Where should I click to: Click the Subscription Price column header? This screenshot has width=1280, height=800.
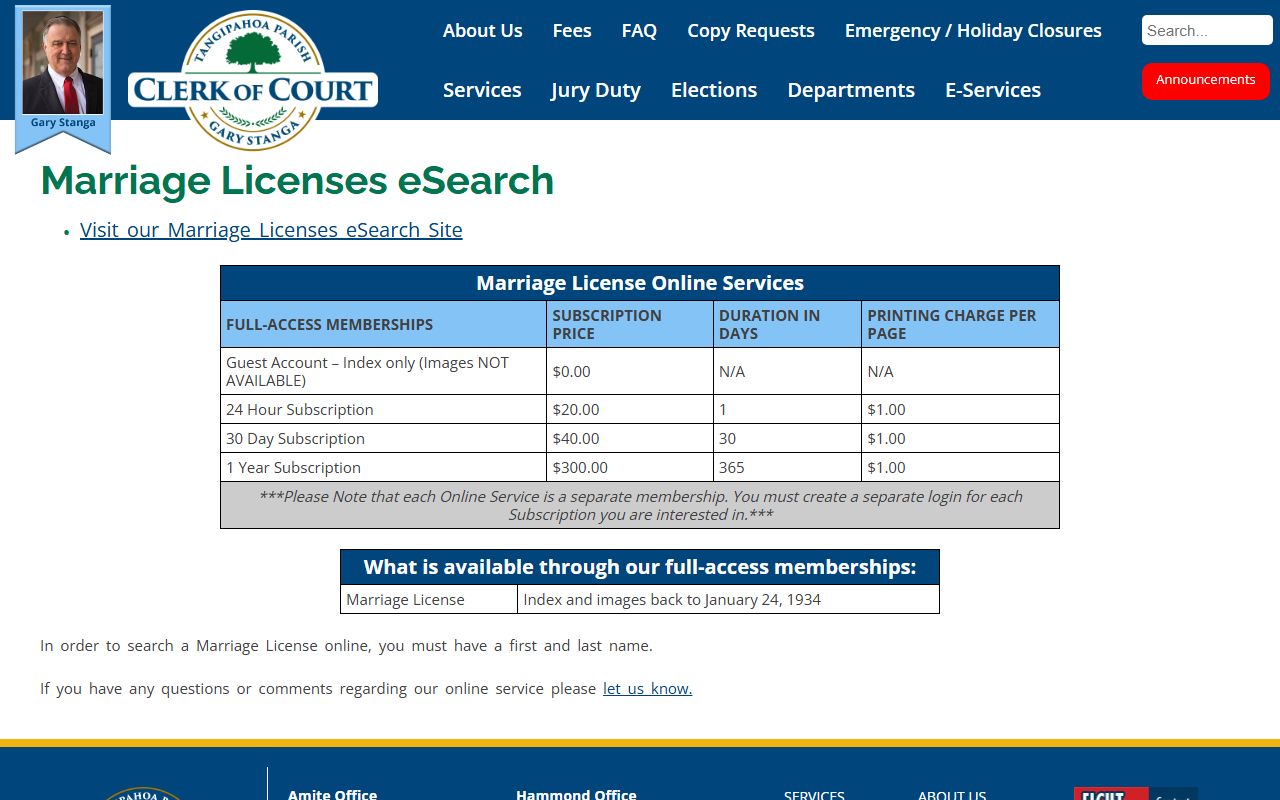[629, 324]
